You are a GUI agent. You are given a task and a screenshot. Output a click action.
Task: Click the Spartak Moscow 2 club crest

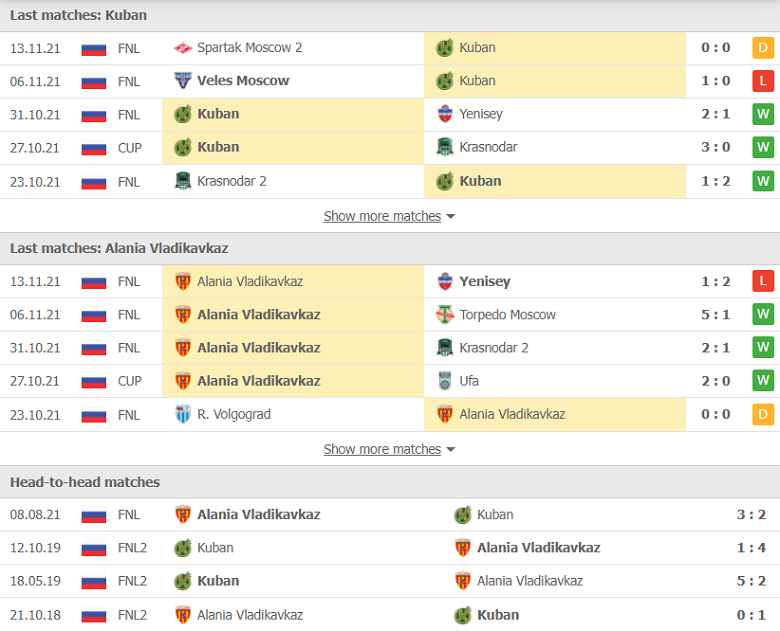(x=183, y=48)
